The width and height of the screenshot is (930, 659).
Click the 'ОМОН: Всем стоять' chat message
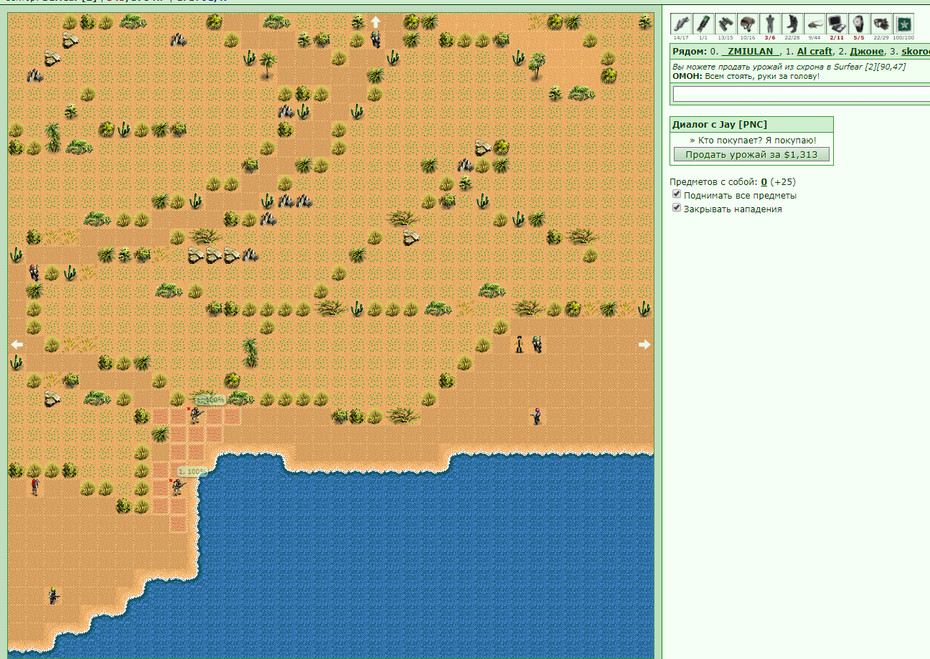(x=746, y=76)
